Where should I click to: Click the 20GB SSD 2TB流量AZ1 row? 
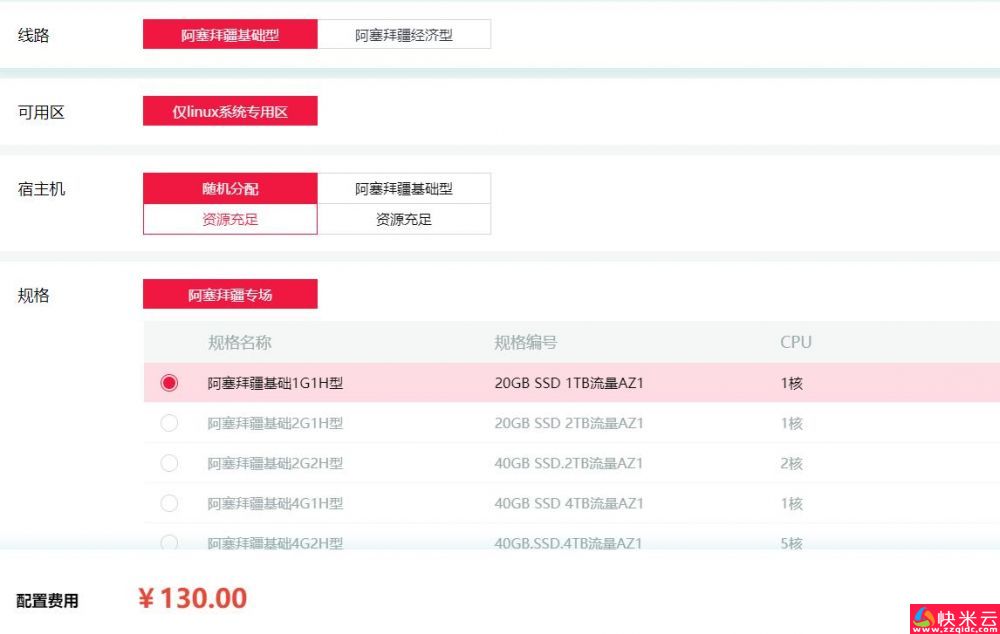[571, 423]
